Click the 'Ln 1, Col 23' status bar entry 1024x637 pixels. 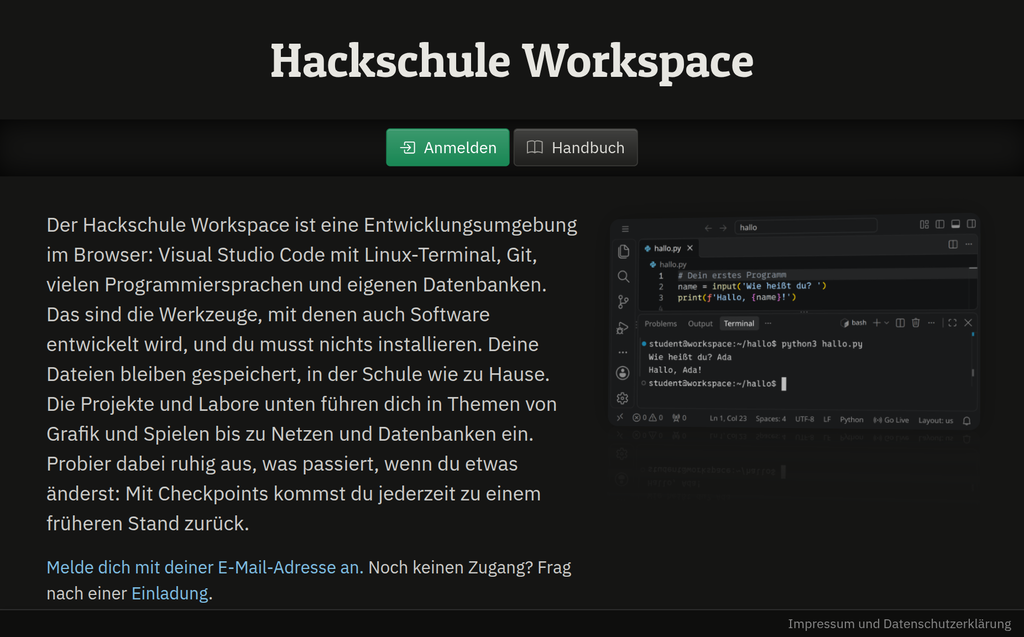(728, 419)
